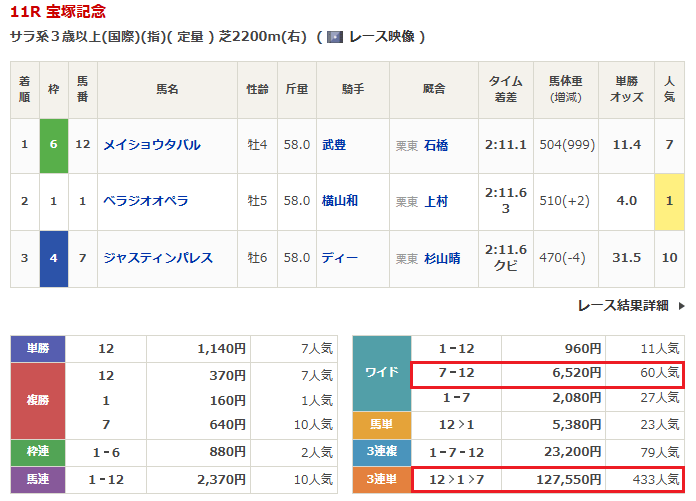Image resolution: width=696 pixels, height=501 pixels.
Task: Select jockey ディー link
Action: pos(339,258)
